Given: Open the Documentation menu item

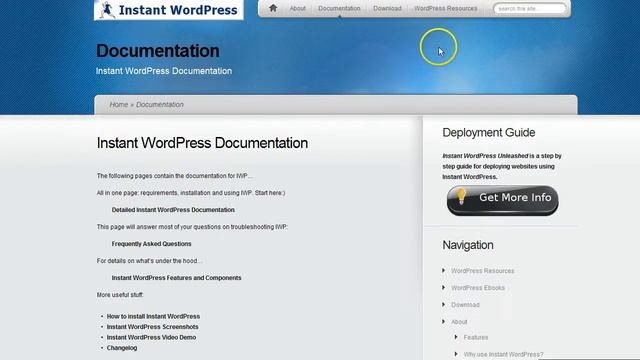Looking at the screenshot, I should tap(339, 8).
